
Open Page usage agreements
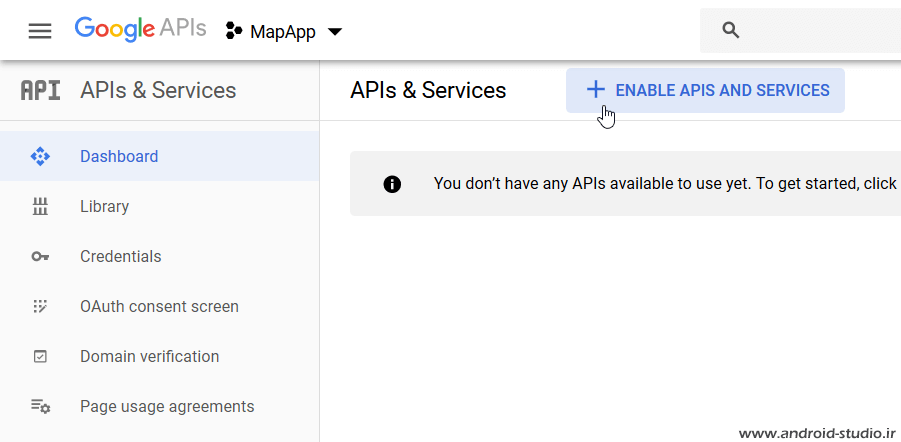pos(160,406)
